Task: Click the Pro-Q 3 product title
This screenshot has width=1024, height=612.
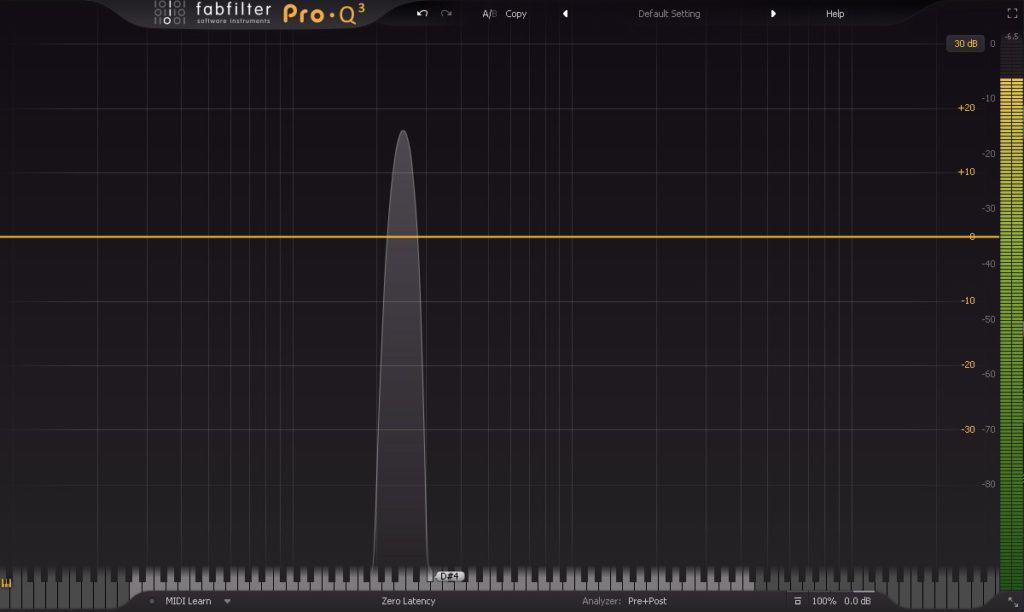Action: click(324, 14)
